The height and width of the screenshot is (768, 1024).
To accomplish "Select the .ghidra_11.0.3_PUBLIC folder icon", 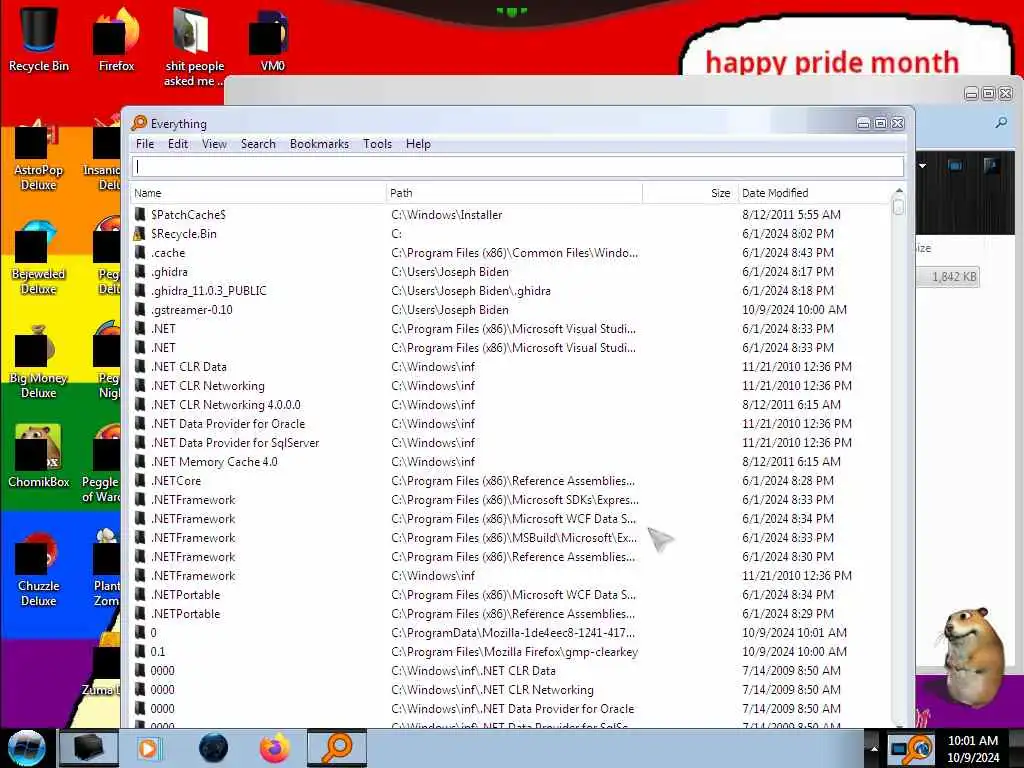I will click(140, 290).
